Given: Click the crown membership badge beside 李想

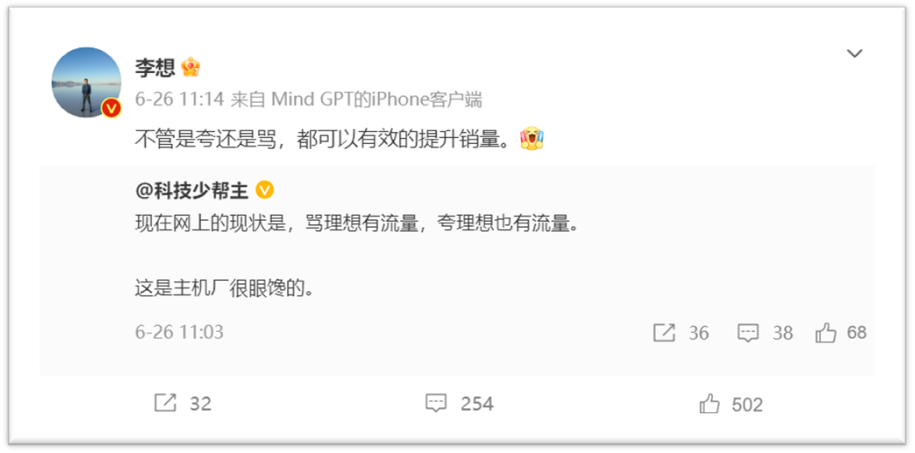Looking at the screenshot, I should [x=190, y=68].
